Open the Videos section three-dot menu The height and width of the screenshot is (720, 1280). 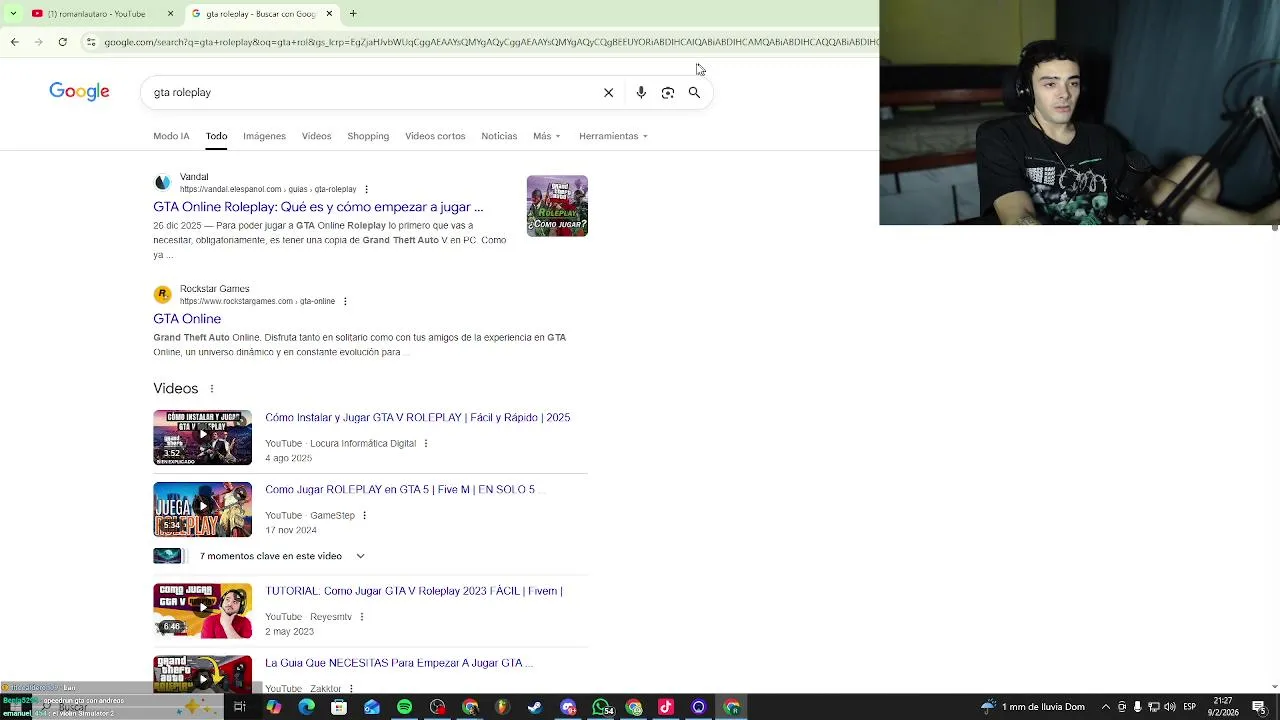[211, 389]
